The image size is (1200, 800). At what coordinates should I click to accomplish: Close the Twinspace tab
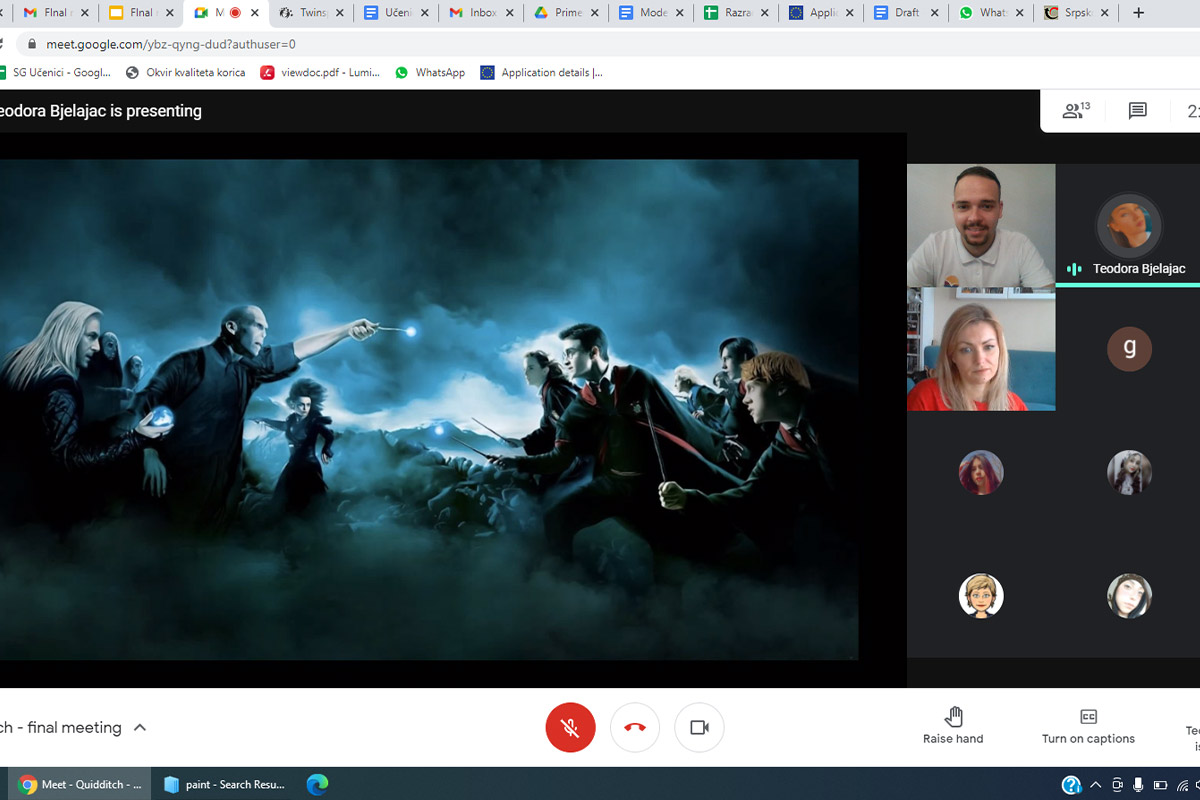tap(340, 13)
